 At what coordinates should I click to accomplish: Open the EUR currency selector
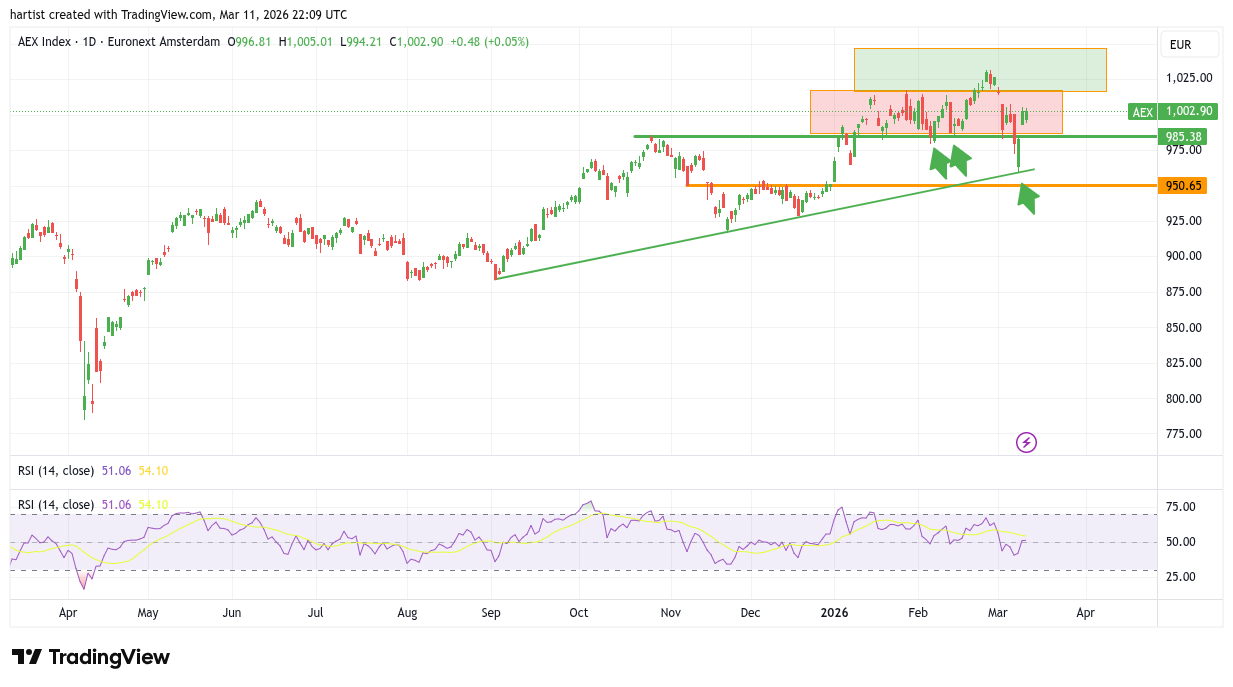(x=1188, y=45)
